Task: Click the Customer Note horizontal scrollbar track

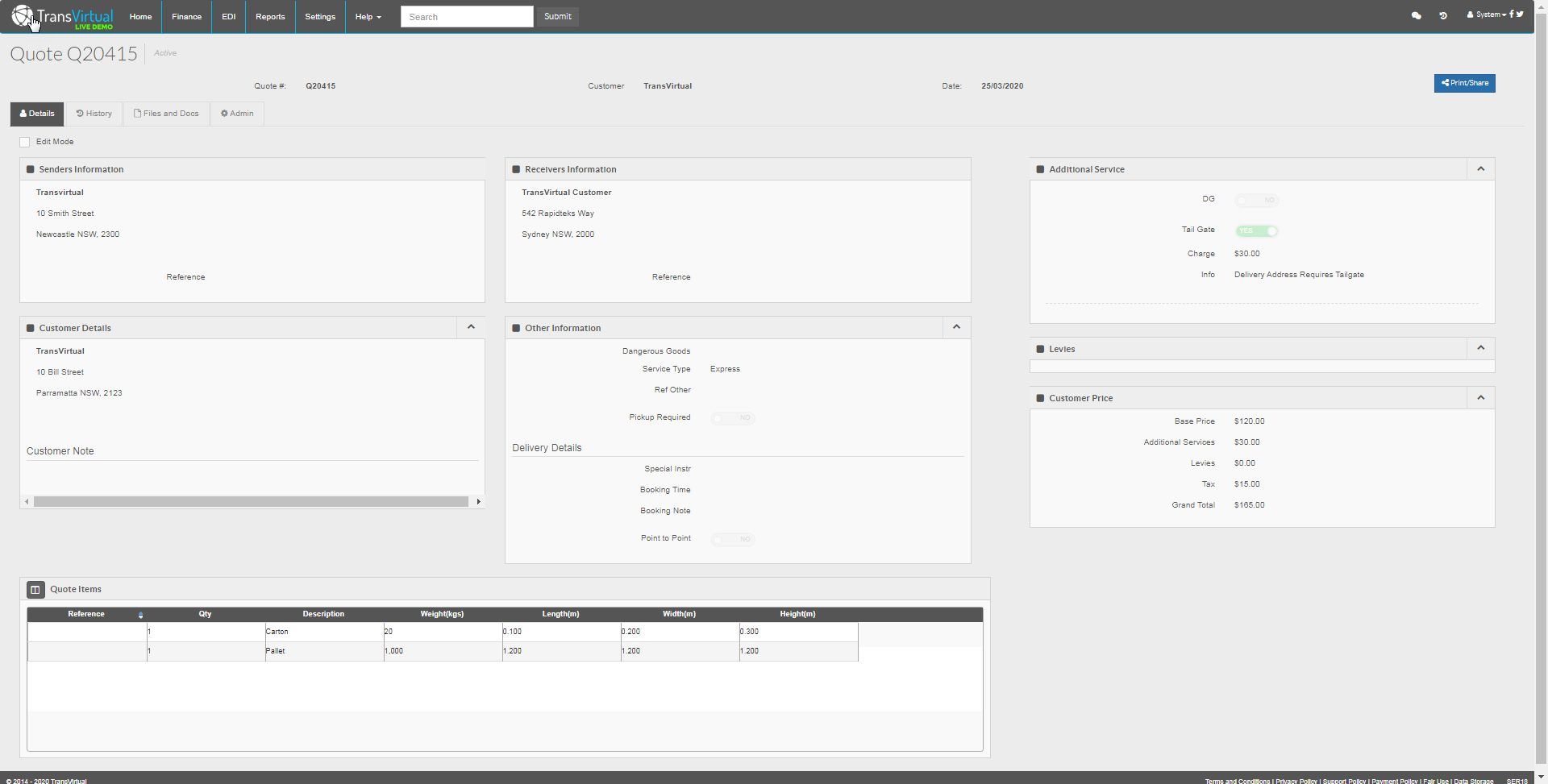Action: tap(252, 502)
